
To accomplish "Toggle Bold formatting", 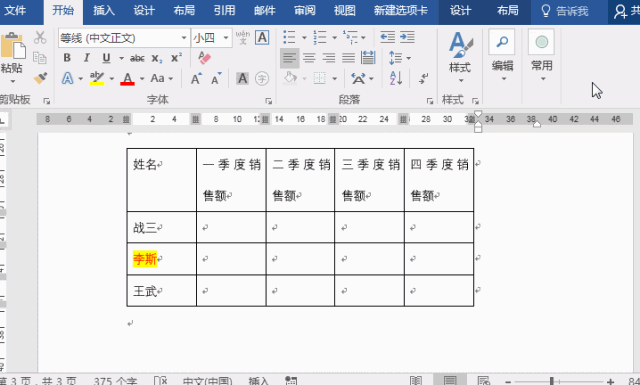I will click(x=67, y=58).
